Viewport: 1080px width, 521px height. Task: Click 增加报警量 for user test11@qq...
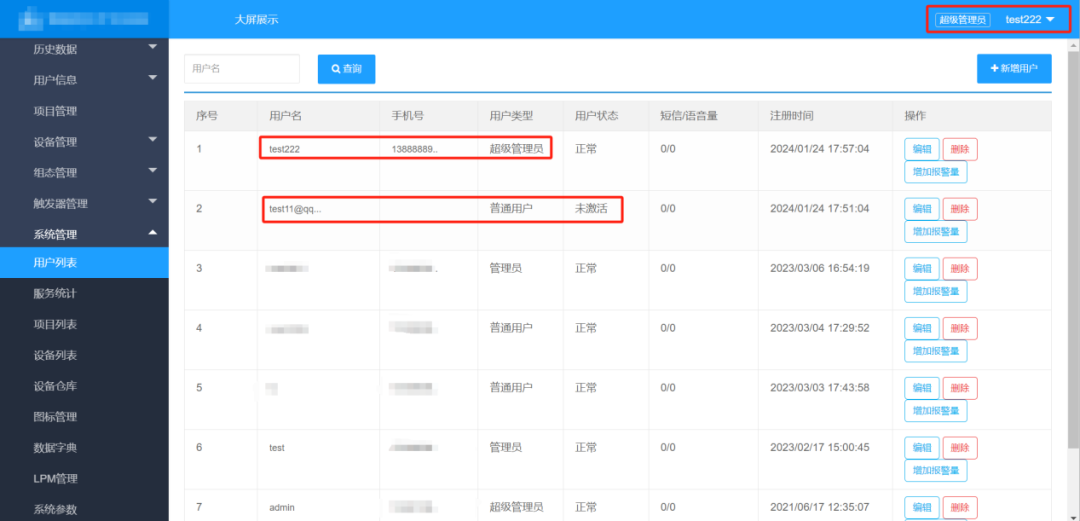point(935,232)
